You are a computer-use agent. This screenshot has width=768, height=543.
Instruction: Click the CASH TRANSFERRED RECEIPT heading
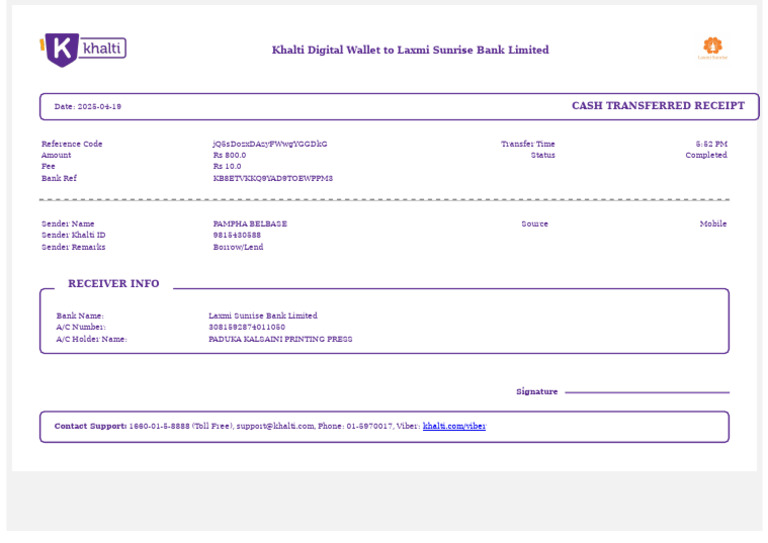point(658,106)
